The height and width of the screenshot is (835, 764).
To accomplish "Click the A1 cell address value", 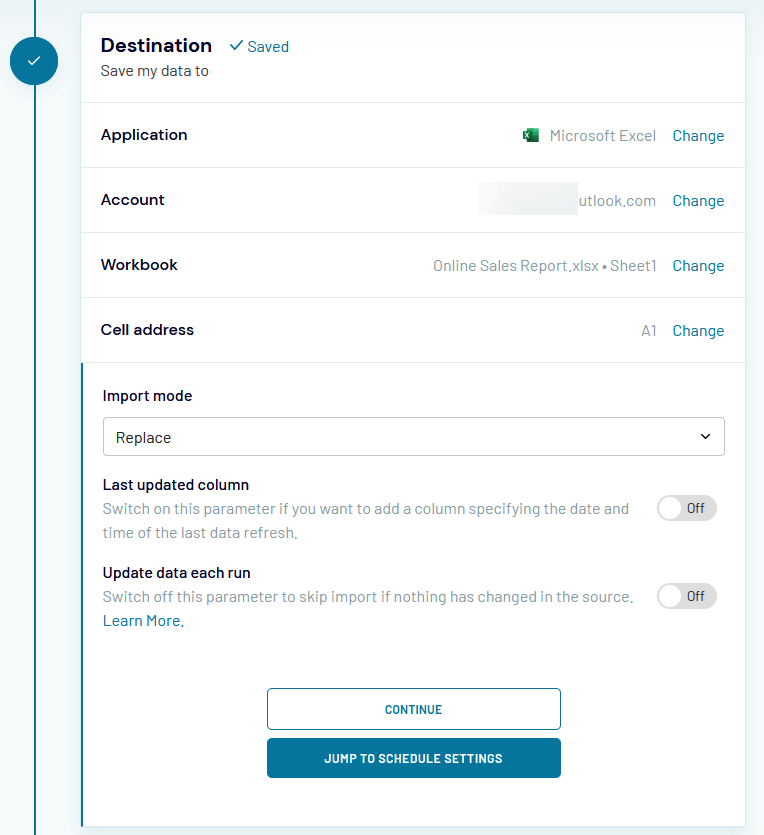I will [648, 331].
